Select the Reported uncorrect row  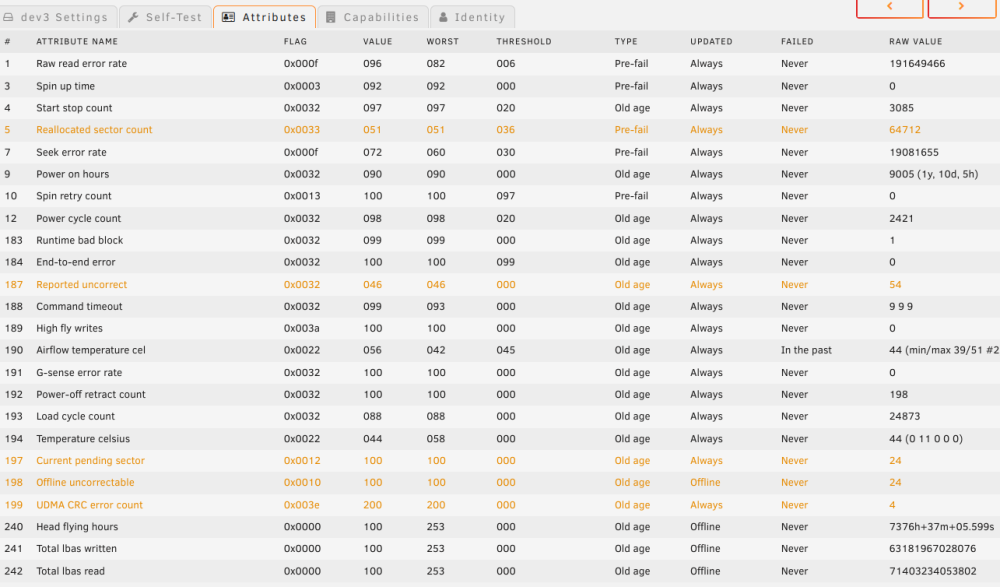(500, 285)
